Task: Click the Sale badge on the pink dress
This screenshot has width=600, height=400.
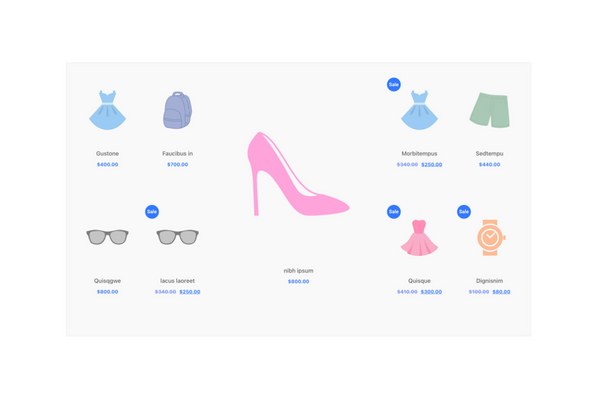Action: 393,211
